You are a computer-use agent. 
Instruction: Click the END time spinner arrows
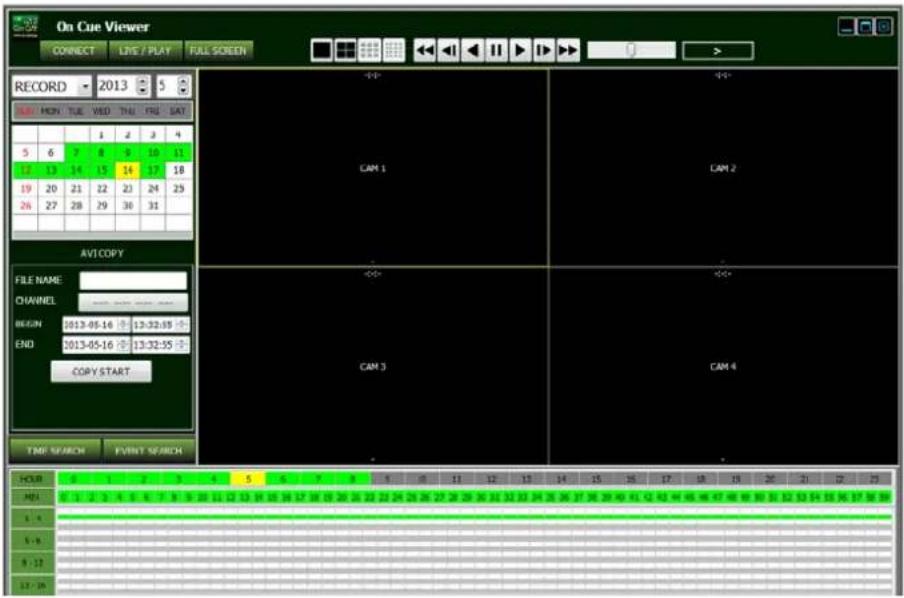click(x=182, y=345)
